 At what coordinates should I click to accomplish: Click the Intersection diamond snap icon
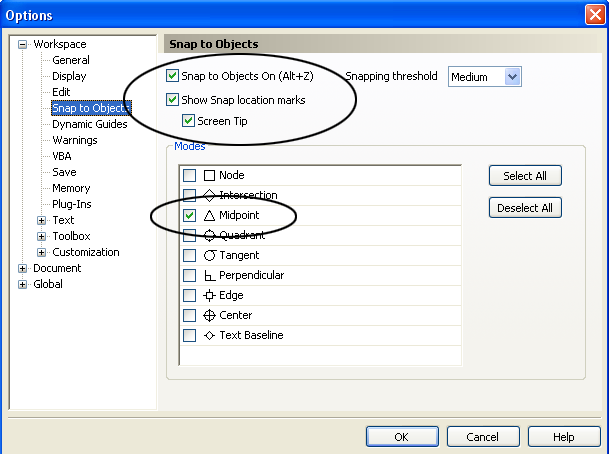(x=209, y=195)
